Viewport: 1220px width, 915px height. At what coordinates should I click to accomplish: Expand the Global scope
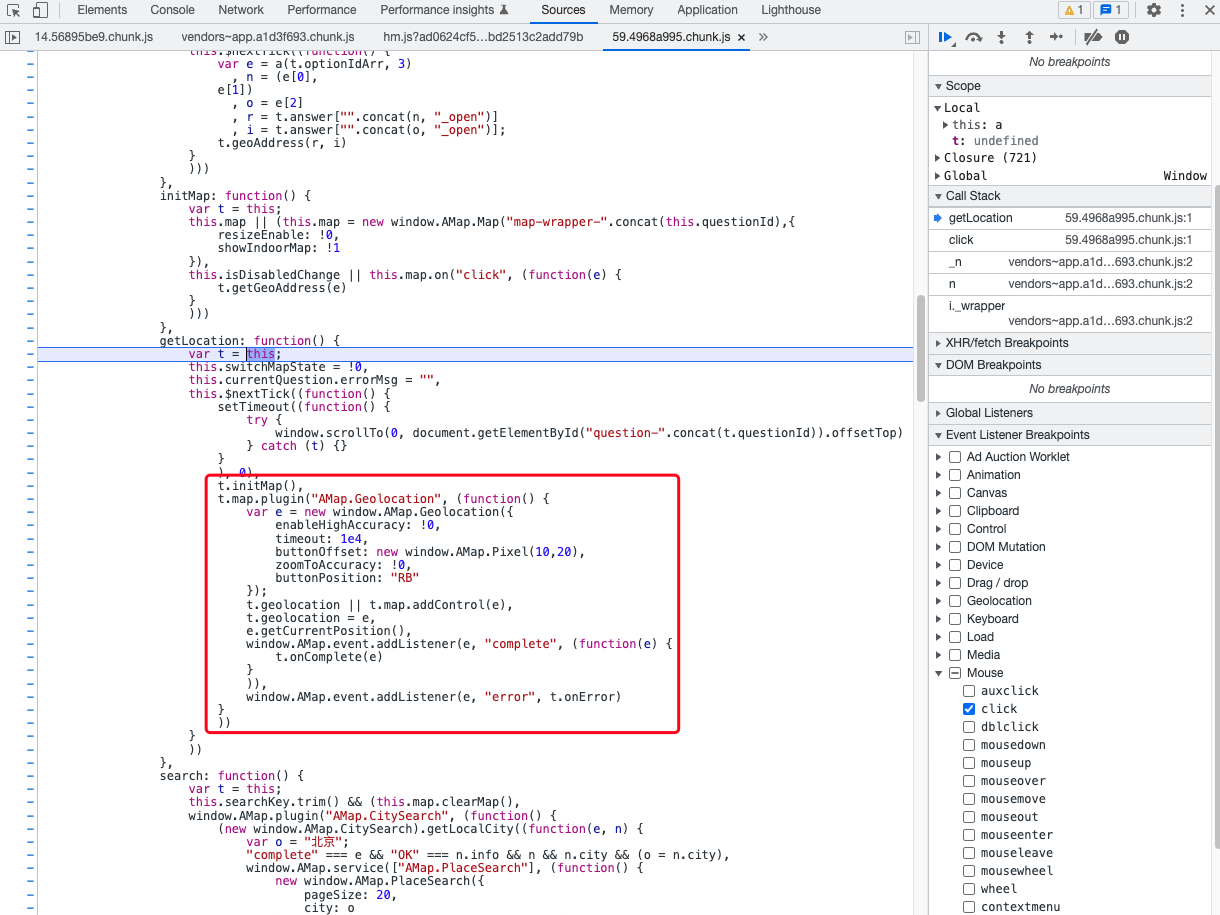coord(938,176)
